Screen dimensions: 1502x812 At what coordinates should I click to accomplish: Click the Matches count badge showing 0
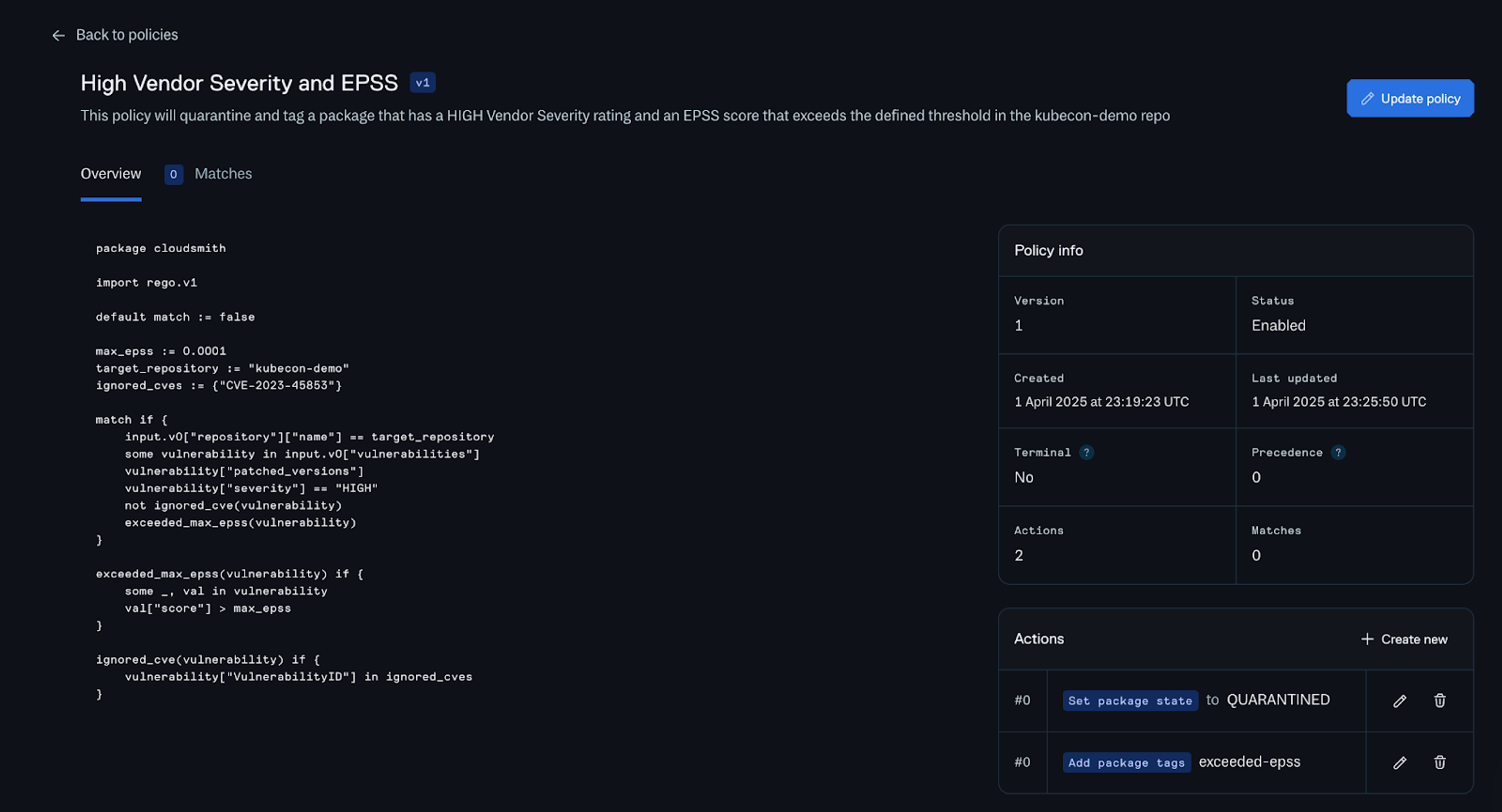173,174
